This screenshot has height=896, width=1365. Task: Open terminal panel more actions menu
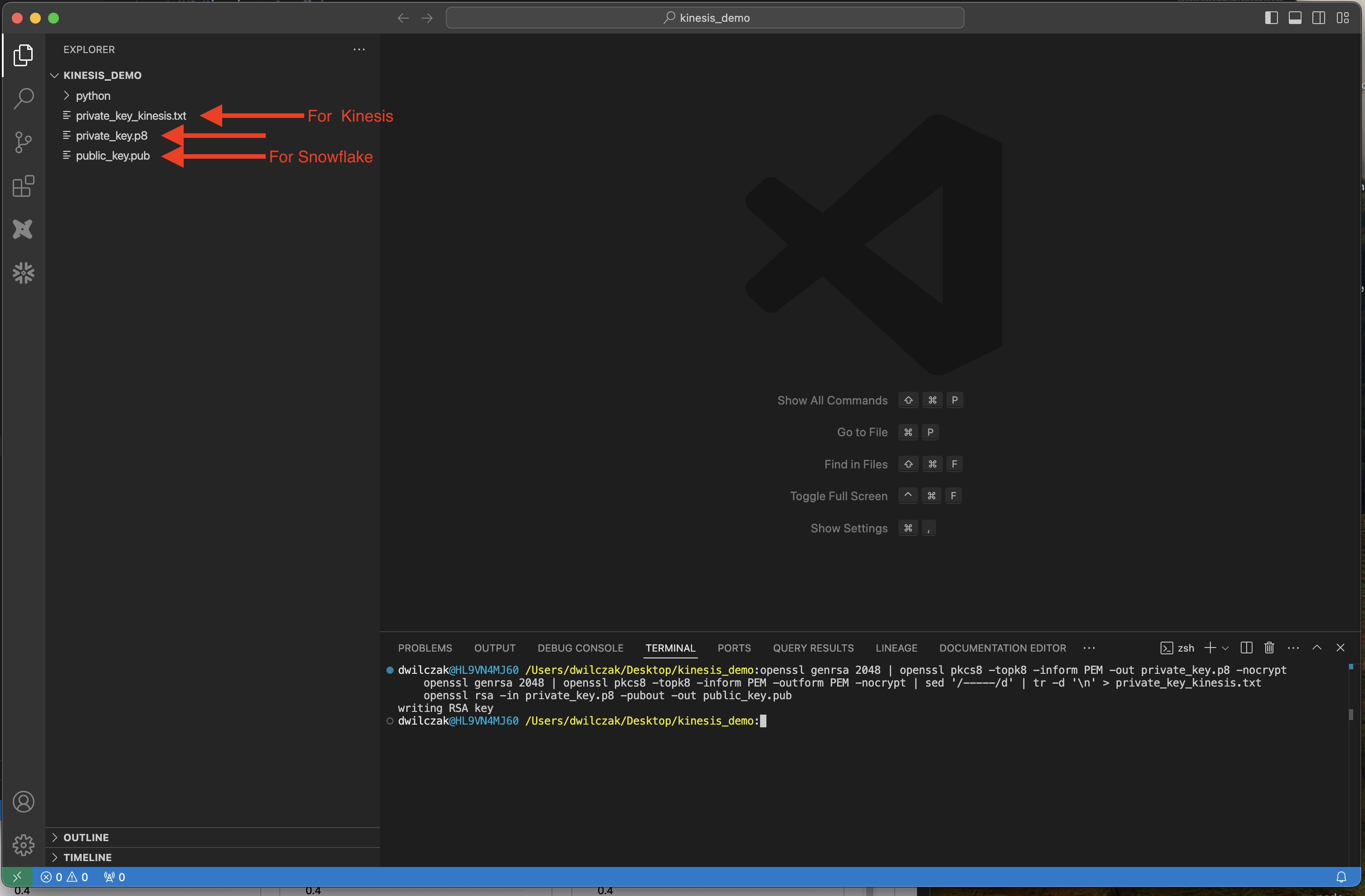coord(1293,648)
